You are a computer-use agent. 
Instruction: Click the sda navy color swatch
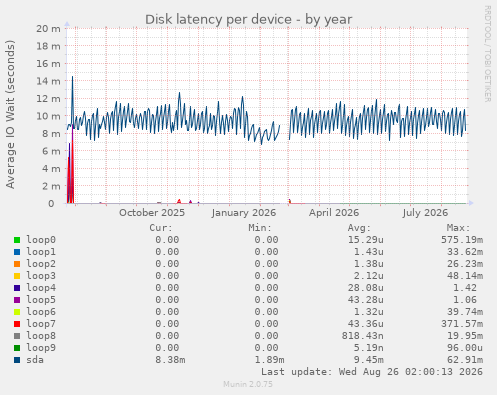coord(17,360)
